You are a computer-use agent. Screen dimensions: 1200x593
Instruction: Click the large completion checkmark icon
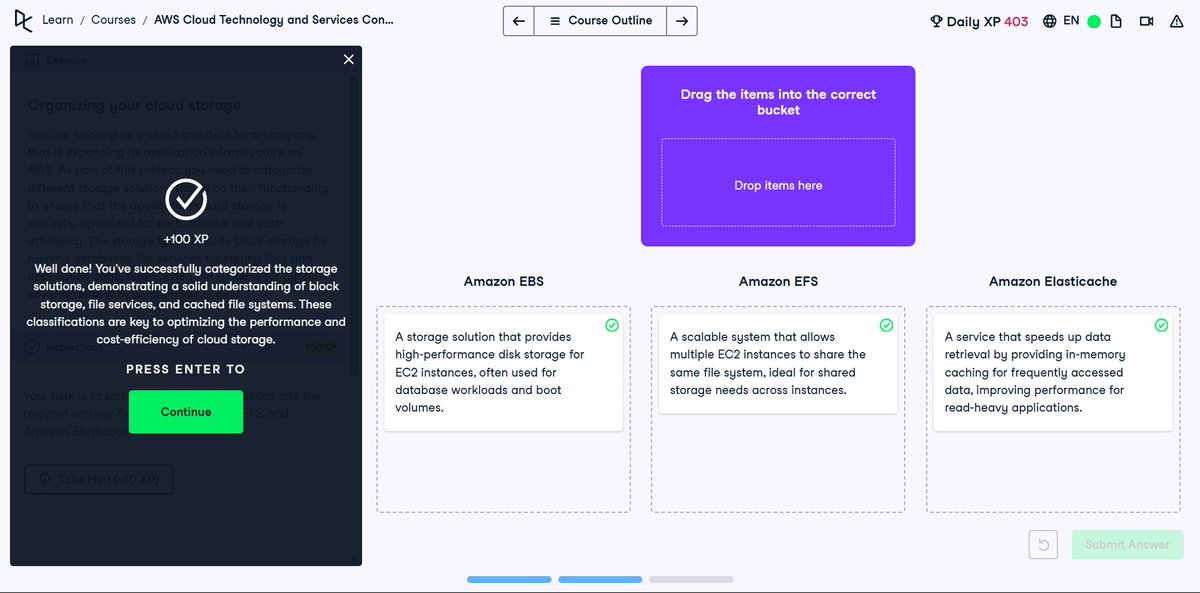click(x=186, y=199)
